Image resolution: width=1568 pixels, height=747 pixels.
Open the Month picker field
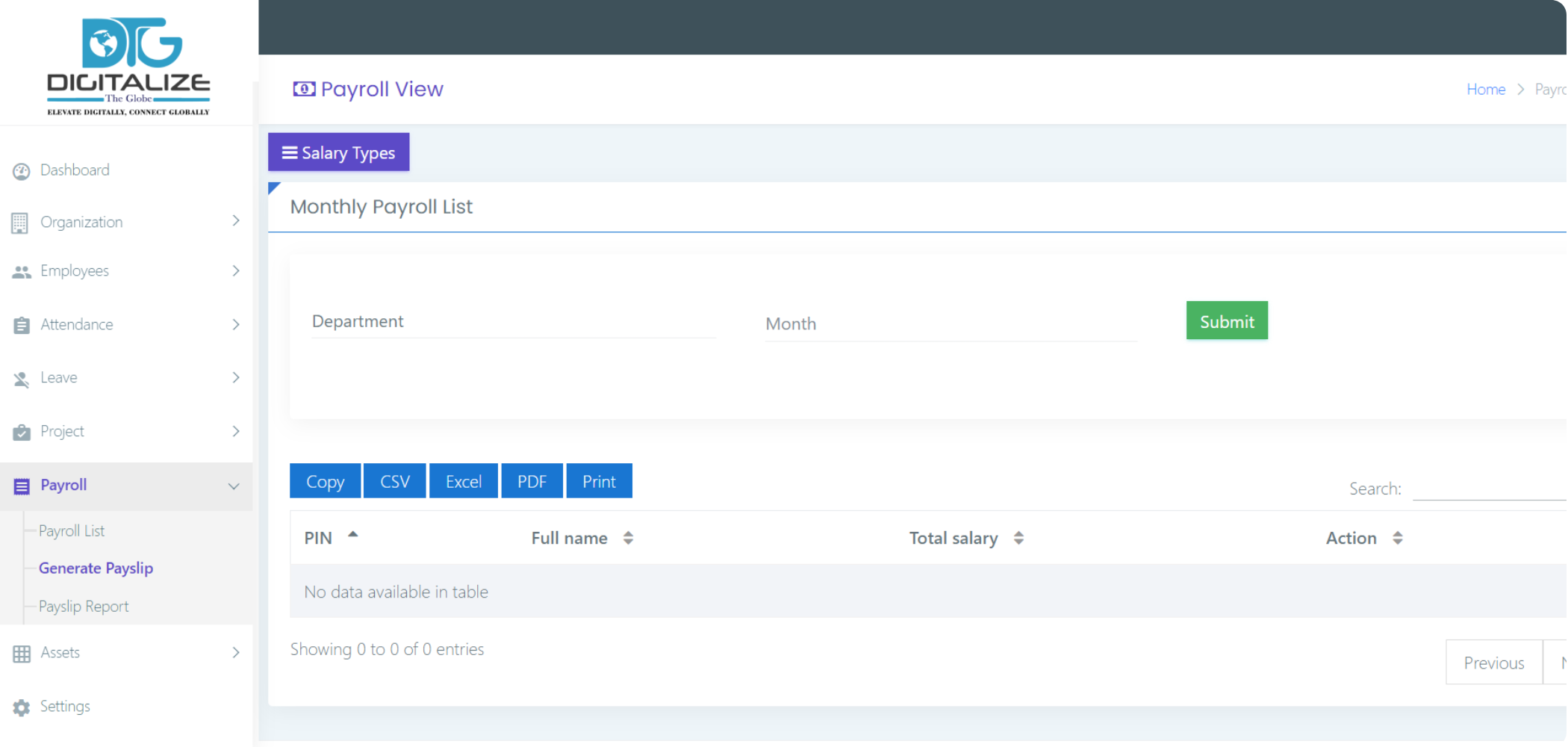point(951,324)
